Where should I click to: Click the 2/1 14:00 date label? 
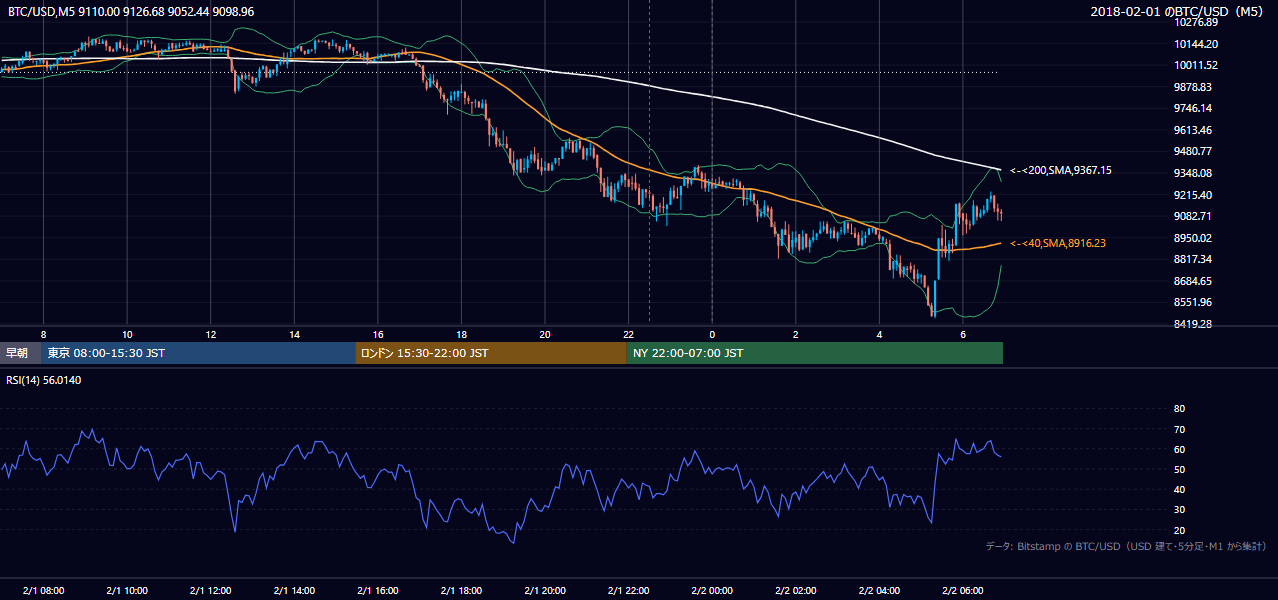click(294, 590)
